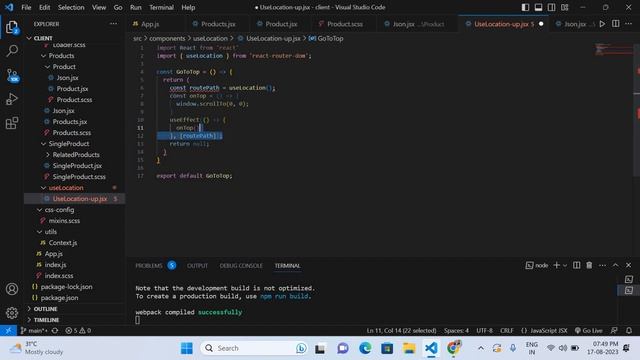Change encoding via UTF-8 status item
640x360 pixels.
[484, 330]
